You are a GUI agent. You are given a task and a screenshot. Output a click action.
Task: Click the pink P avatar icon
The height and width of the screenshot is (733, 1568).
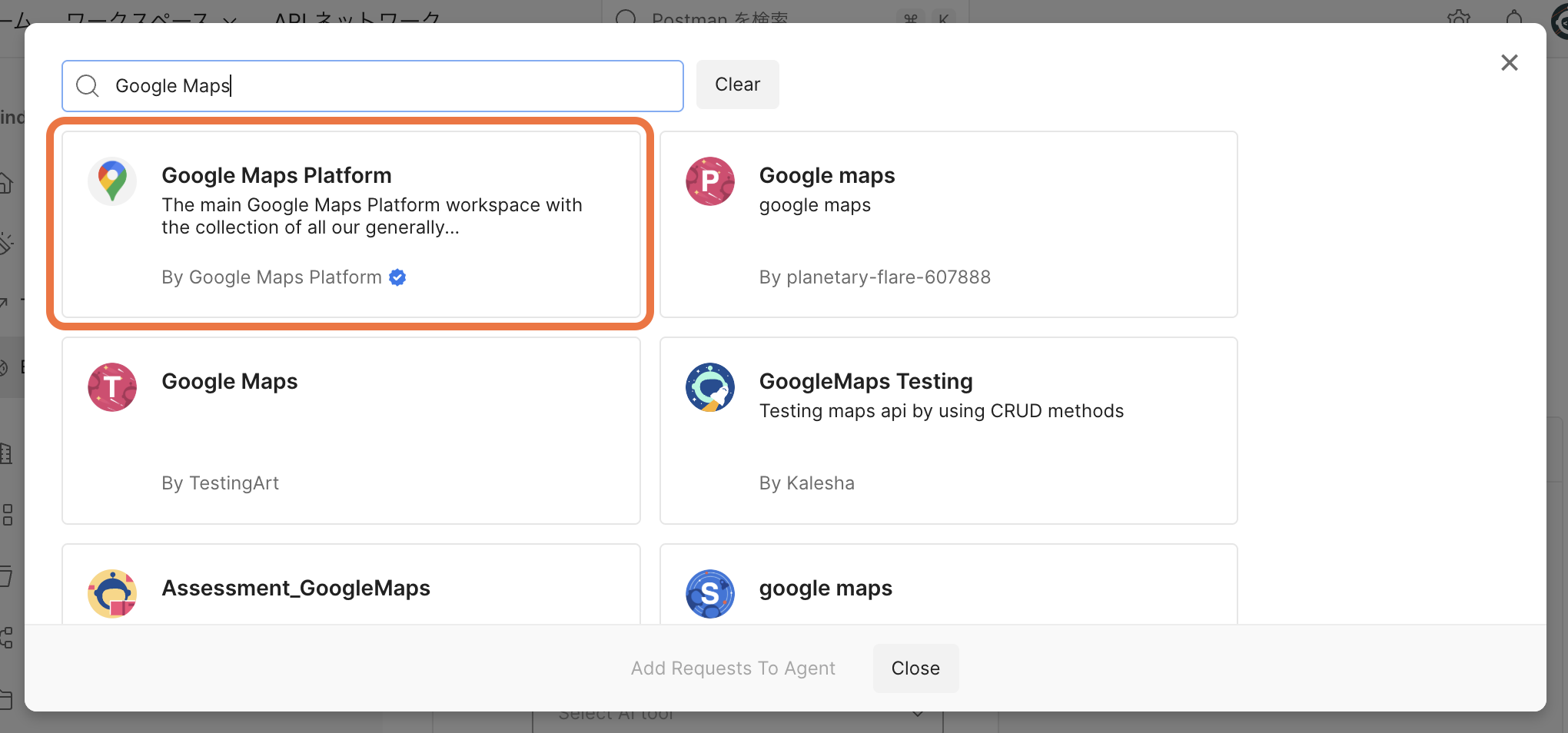709,181
